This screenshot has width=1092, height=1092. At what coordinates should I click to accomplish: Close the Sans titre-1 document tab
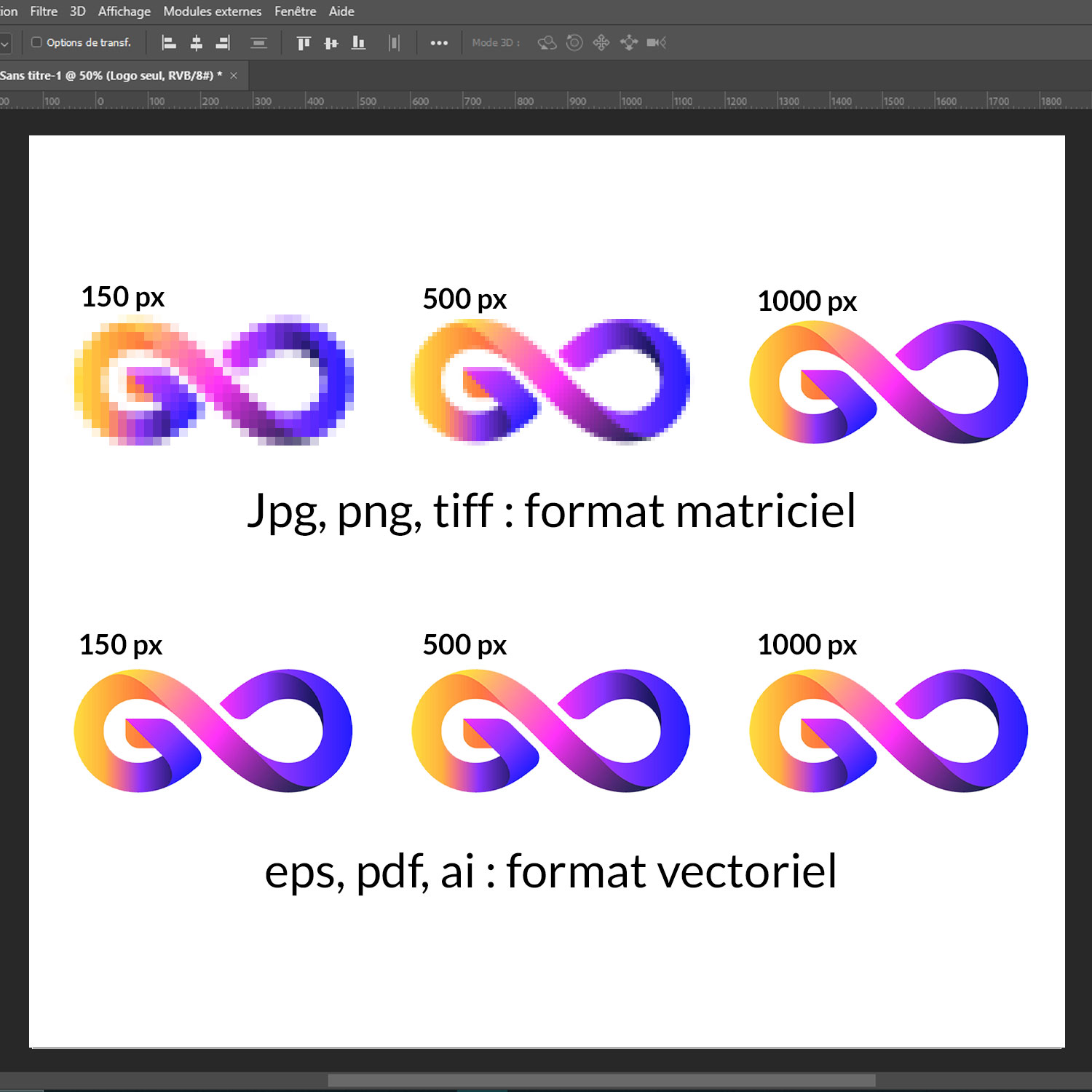point(234,76)
